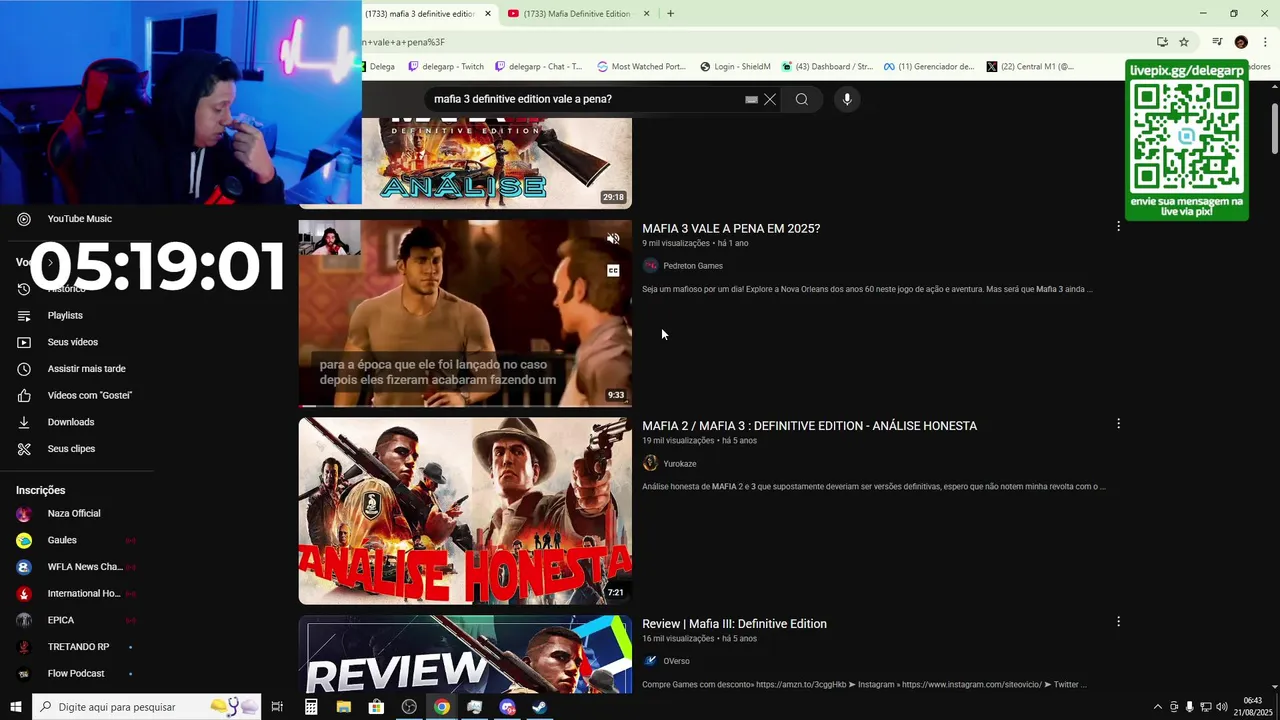Open the on-screen keyboard icon in search box

(x=751, y=99)
